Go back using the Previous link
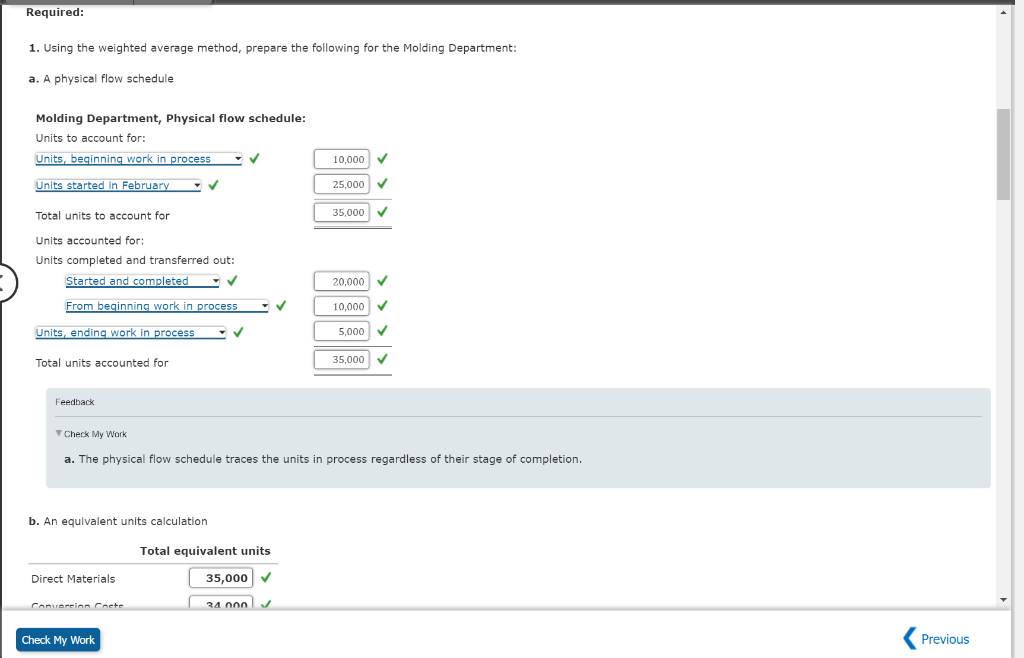 click(943, 638)
